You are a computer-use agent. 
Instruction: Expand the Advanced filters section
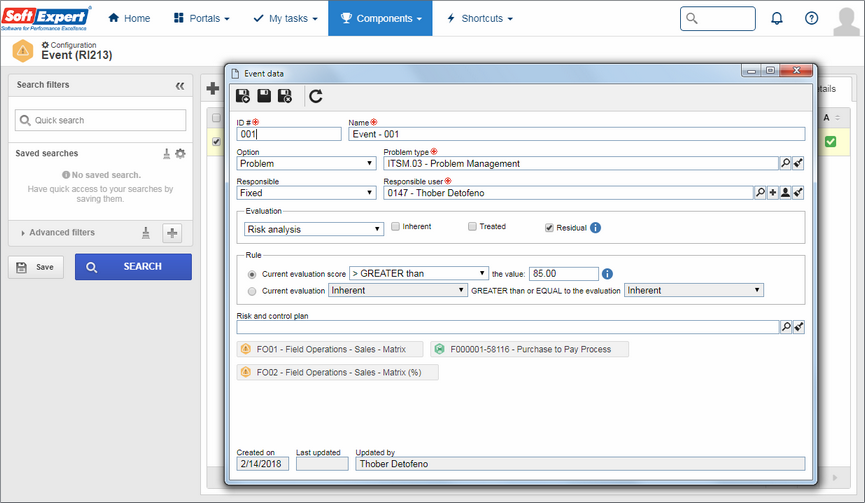tap(57, 233)
